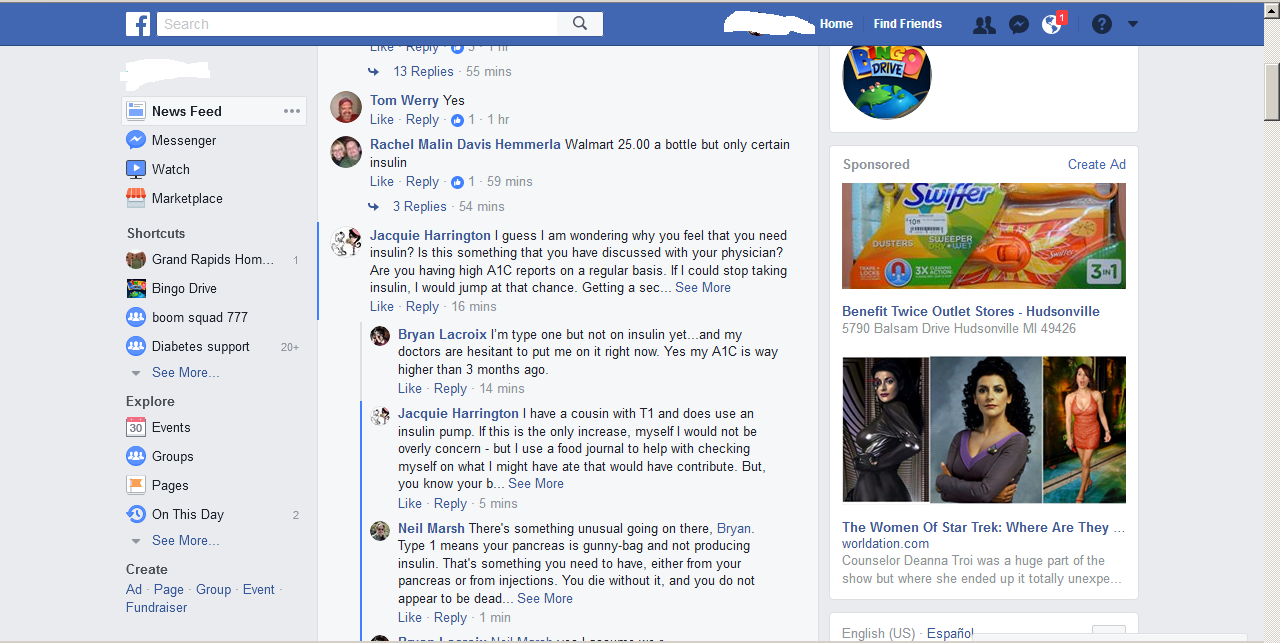The height and width of the screenshot is (643, 1284).
Task: Click Fundraiser link under Create
Action: [156, 607]
